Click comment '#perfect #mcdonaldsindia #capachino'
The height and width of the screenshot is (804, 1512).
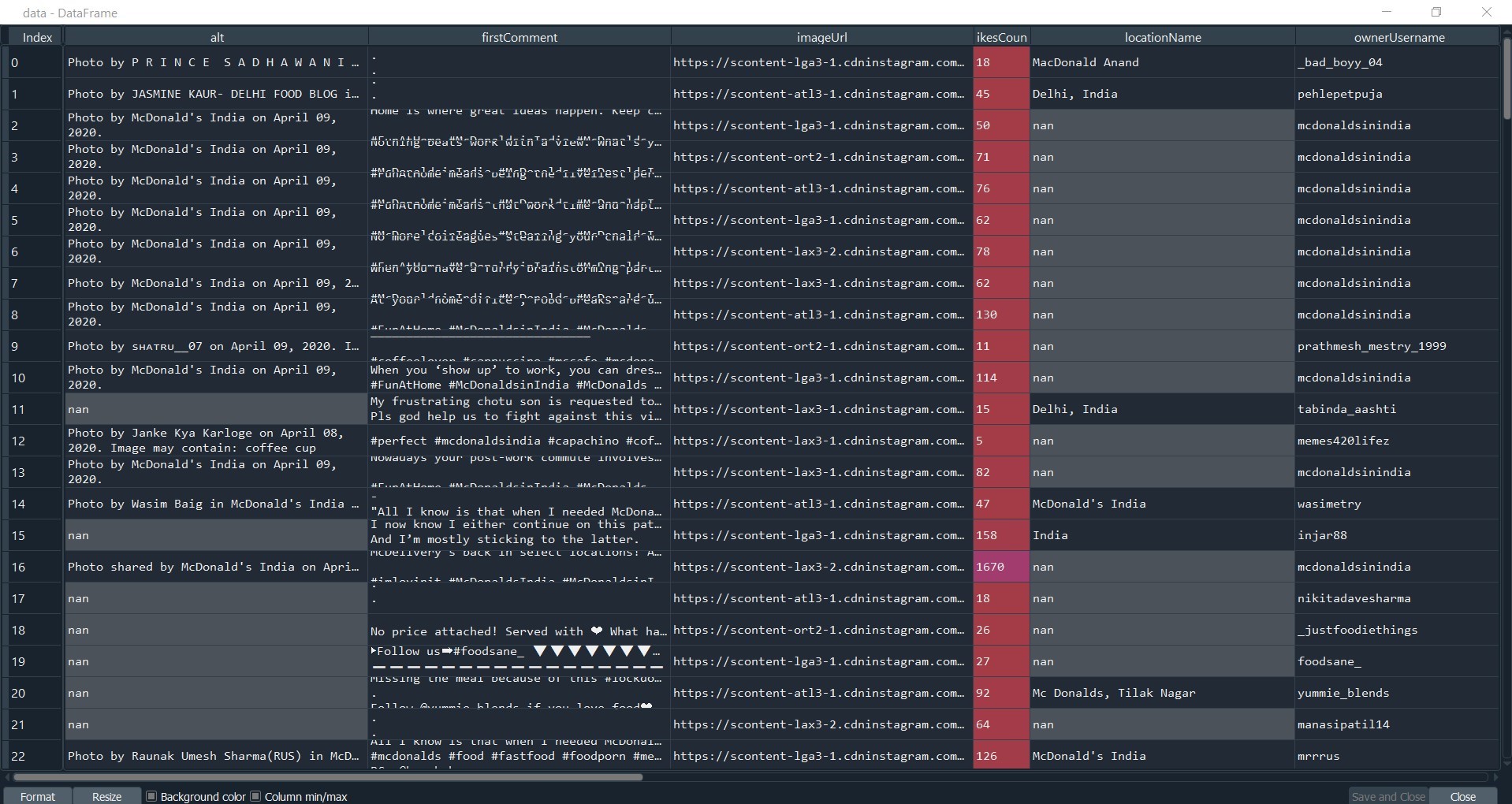pos(520,441)
